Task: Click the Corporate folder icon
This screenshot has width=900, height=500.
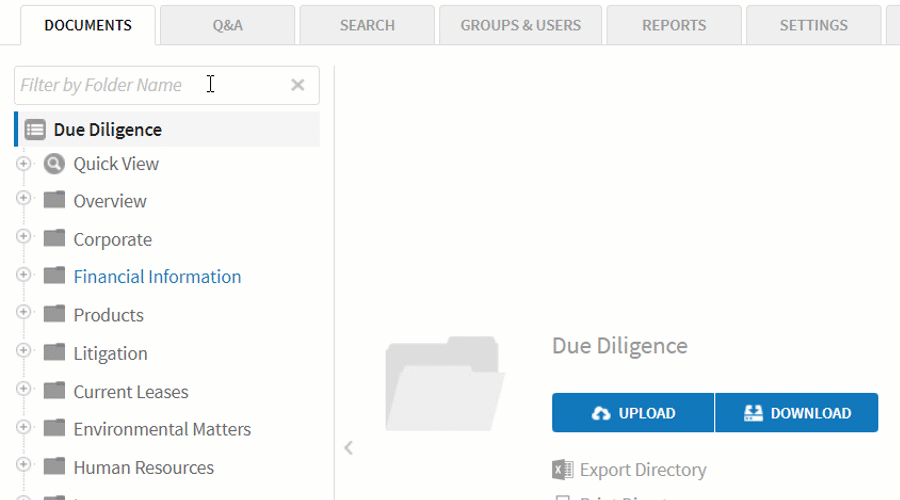Action: (x=54, y=239)
